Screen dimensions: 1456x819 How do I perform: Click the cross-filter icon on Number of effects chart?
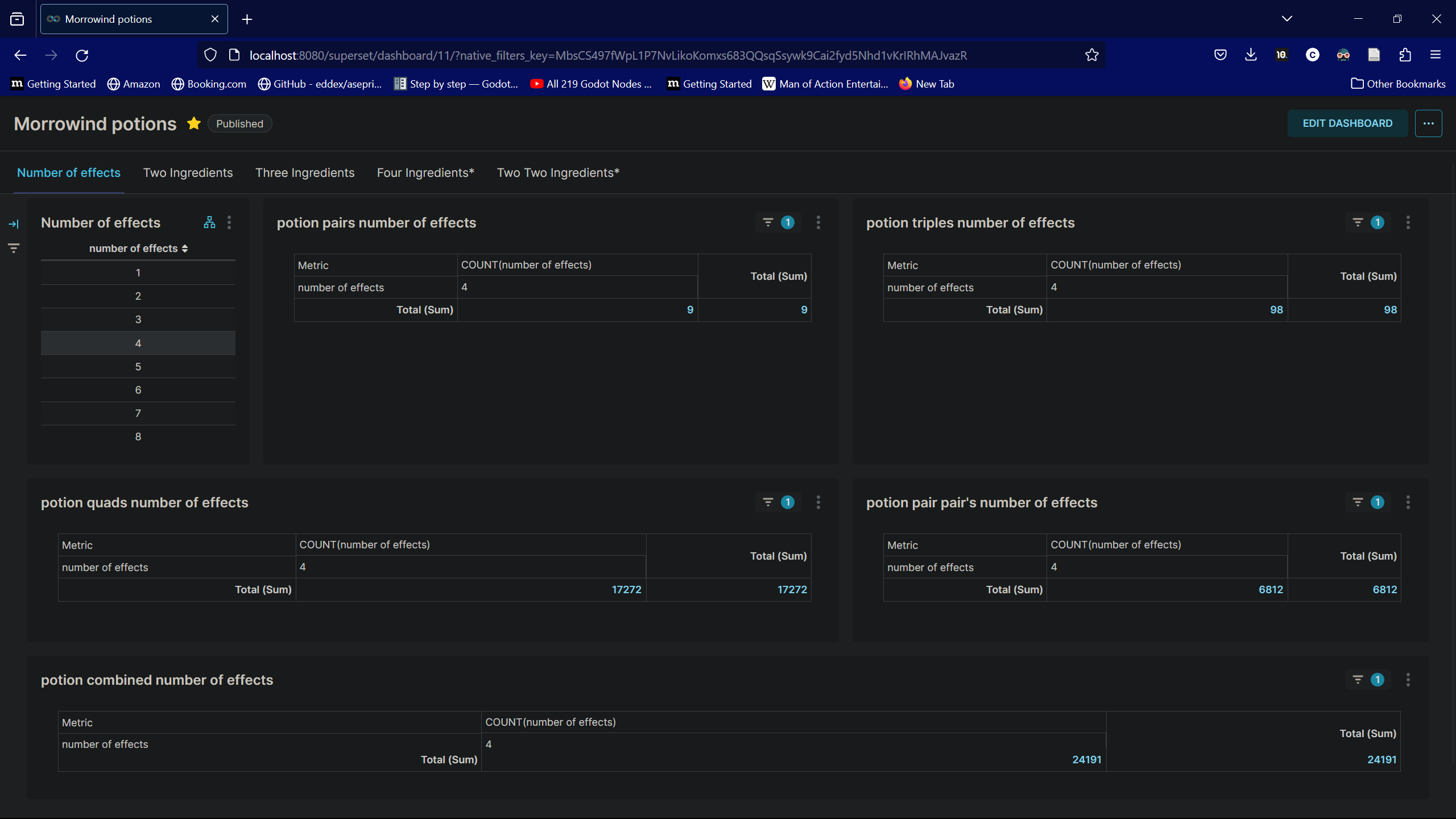tap(209, 222)
